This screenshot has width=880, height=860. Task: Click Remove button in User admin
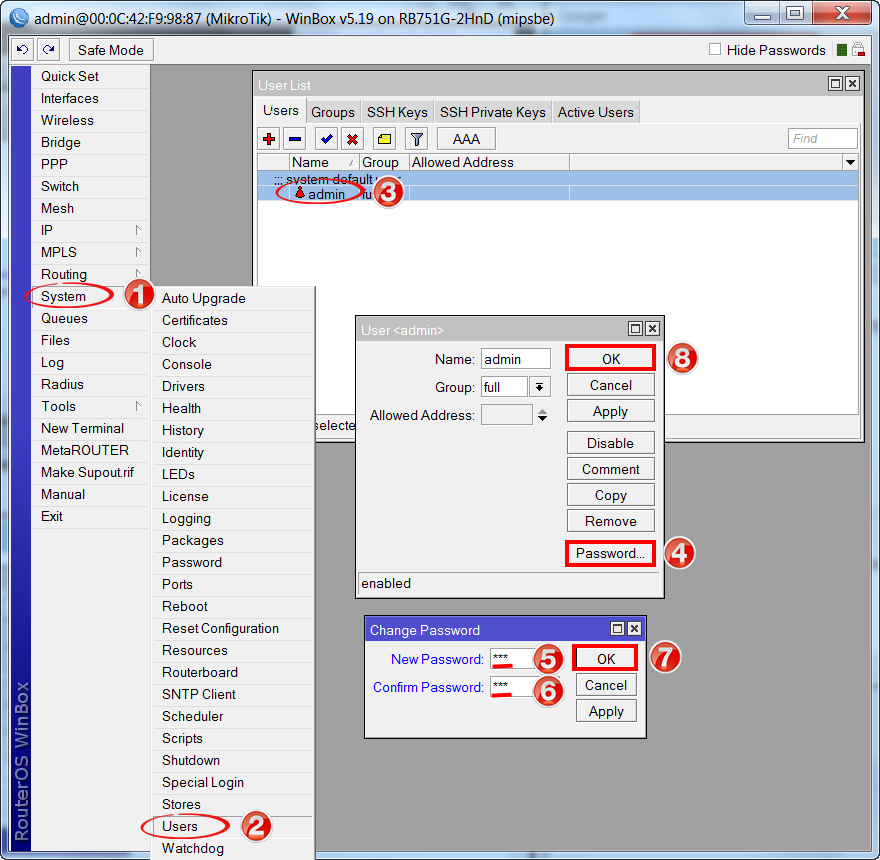click(x=610, y=521)
